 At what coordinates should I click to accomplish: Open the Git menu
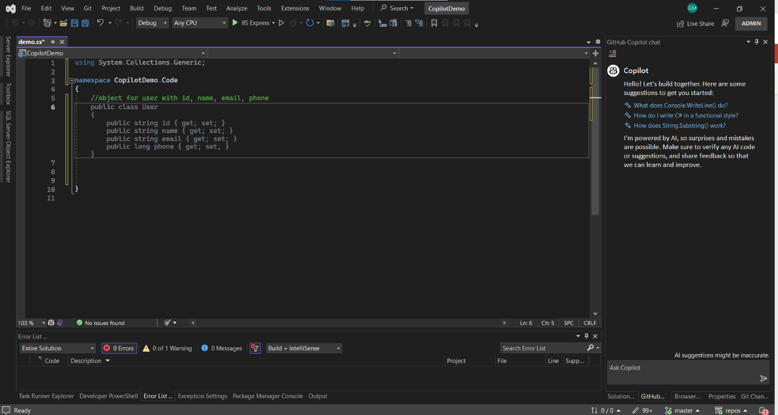[87, 8]
